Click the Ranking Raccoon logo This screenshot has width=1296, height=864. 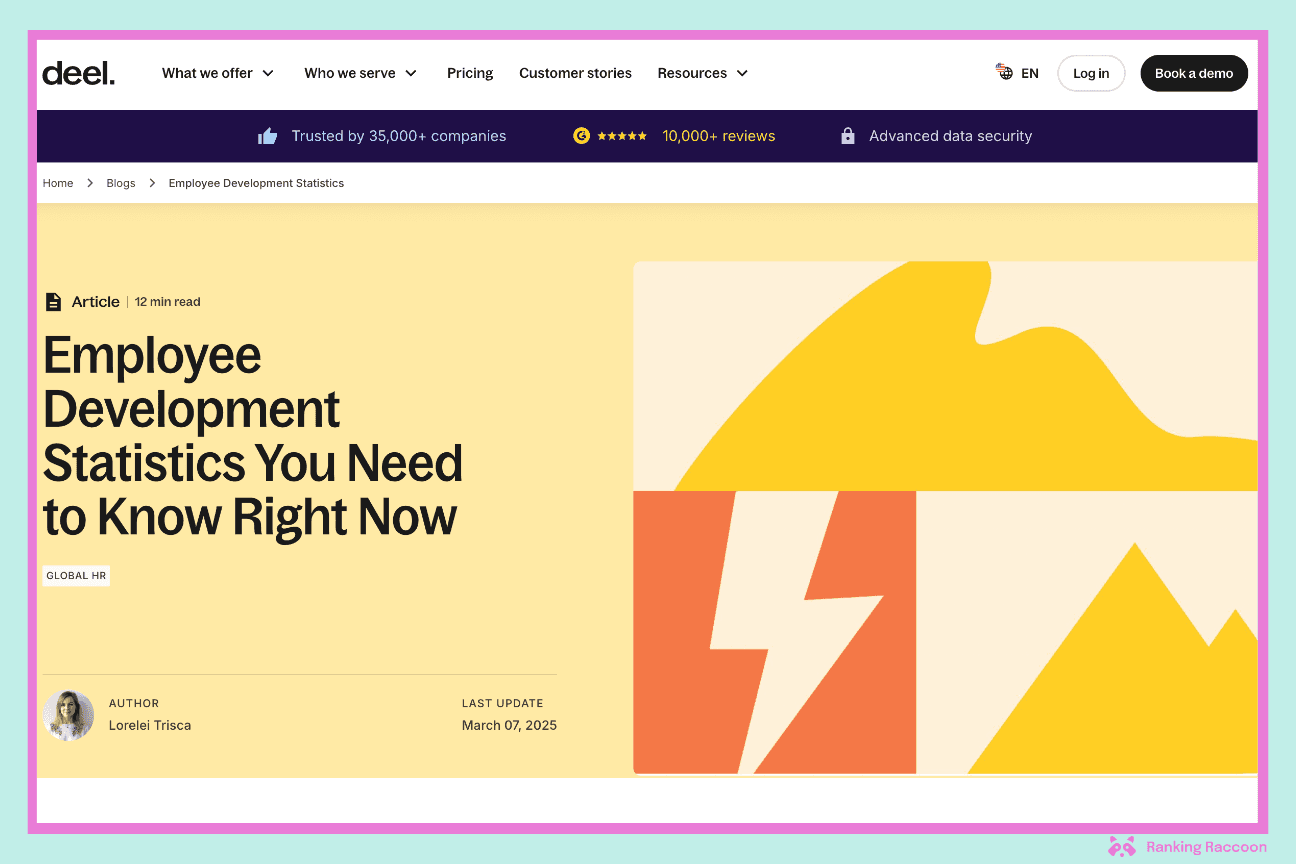[1187, 847]
